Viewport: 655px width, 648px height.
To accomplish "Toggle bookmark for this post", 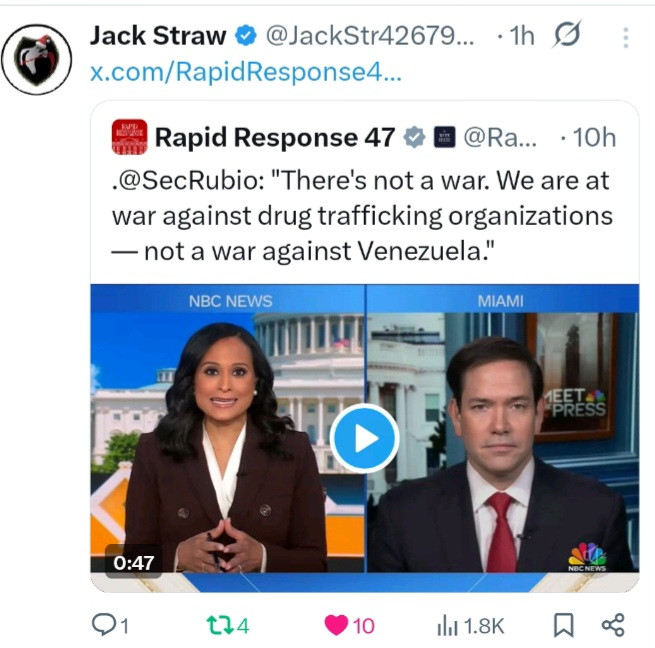I will pyautogui.click(x=564, y=625).
